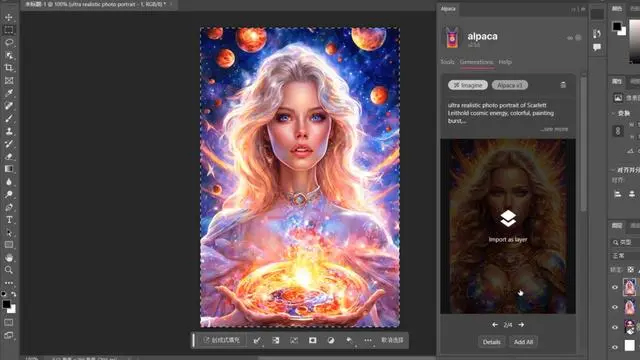Select the Rectangle shape tool

tap(9, 245)
